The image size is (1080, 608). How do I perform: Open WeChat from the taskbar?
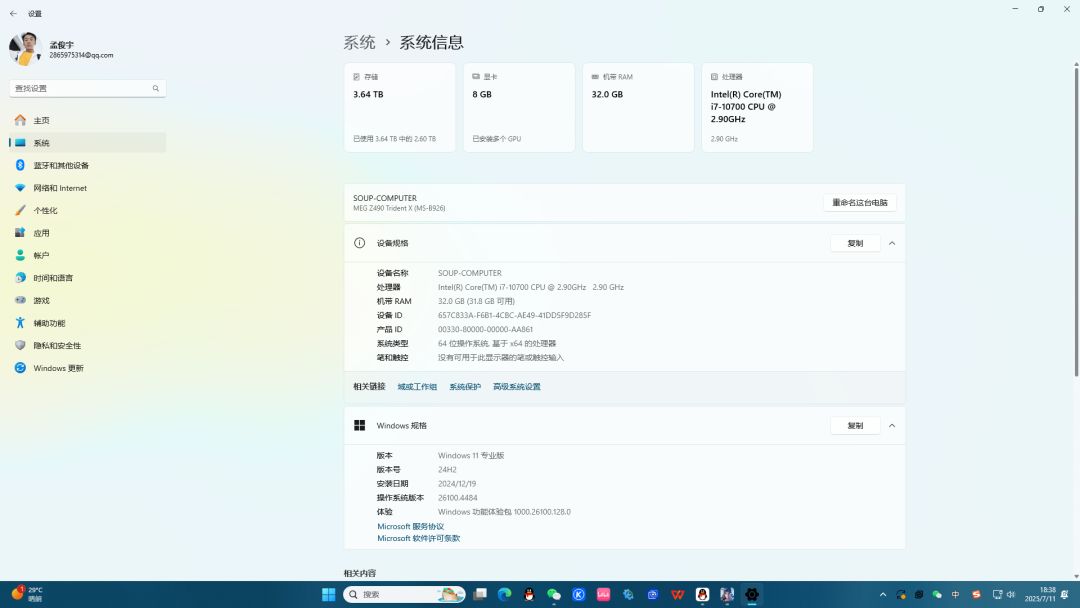554,594
